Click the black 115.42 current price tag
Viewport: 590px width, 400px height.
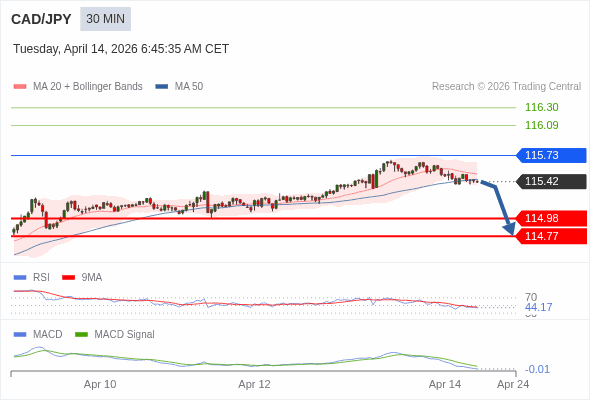(551, 181)
